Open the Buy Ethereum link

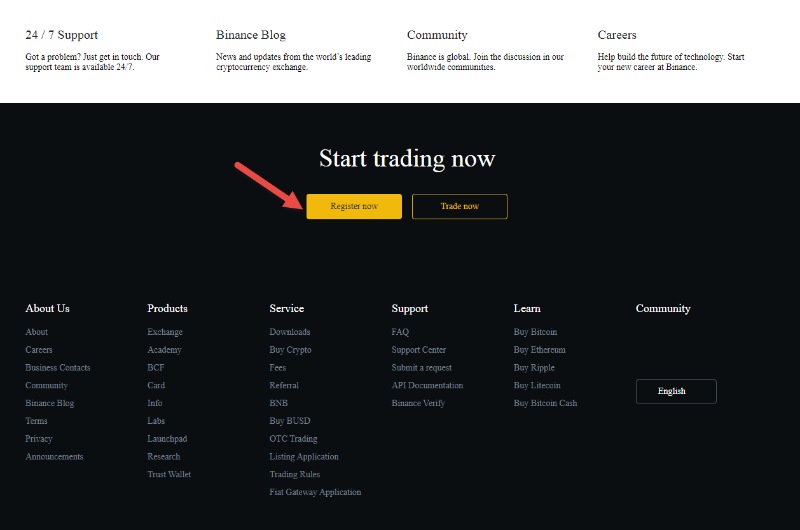[x=540, y=350]
